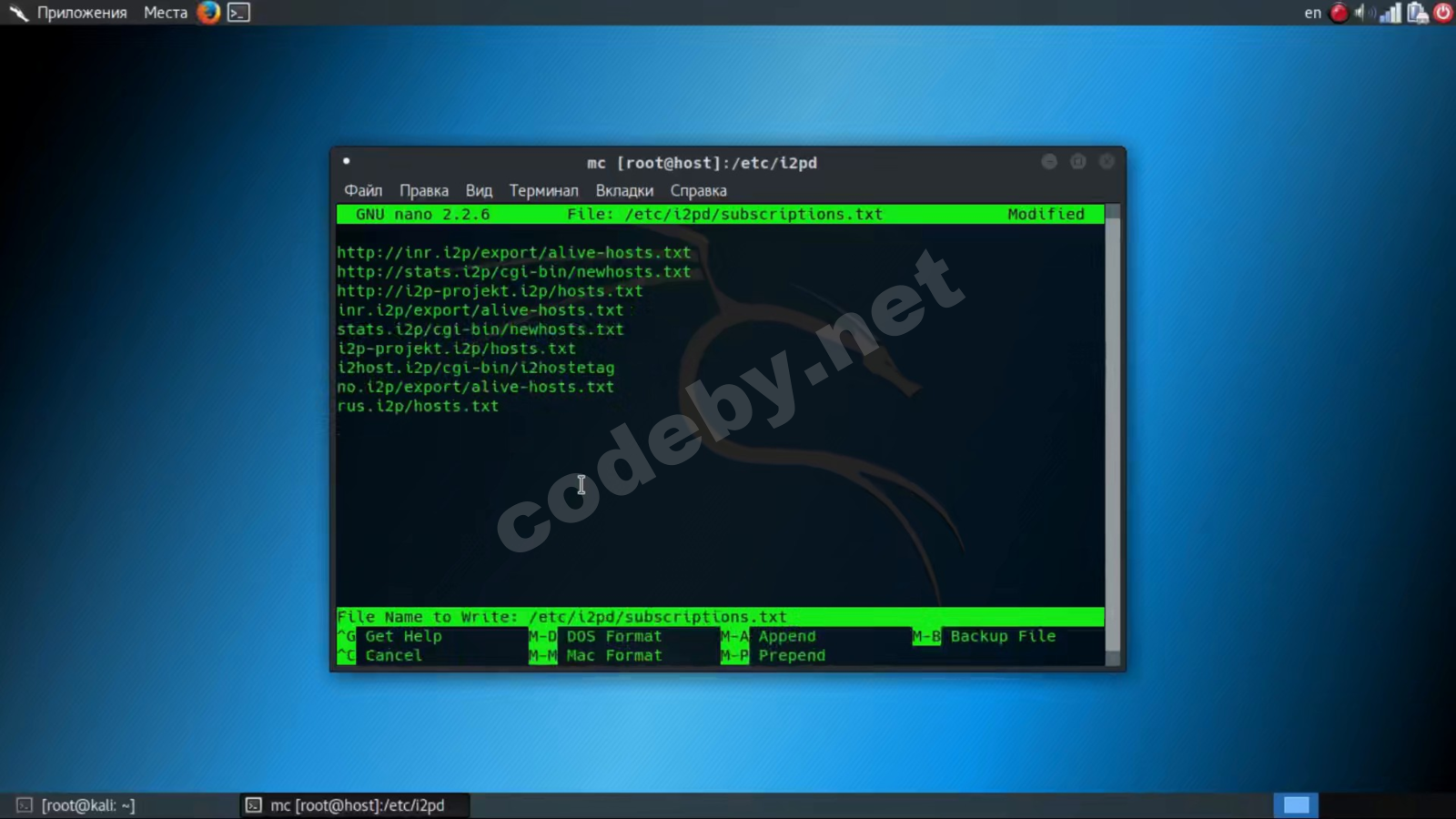
Task: Check the battery status icon
Action: click(x=1417, y=13)
